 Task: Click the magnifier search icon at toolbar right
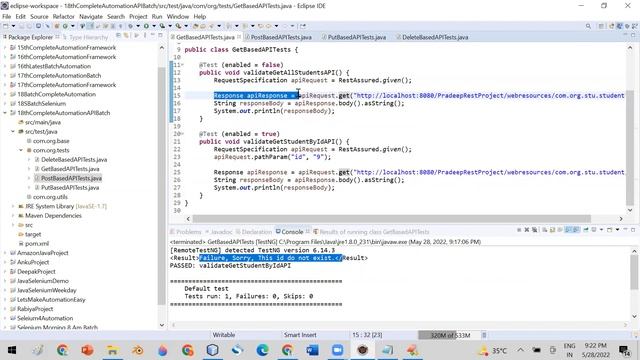(588, 26)
